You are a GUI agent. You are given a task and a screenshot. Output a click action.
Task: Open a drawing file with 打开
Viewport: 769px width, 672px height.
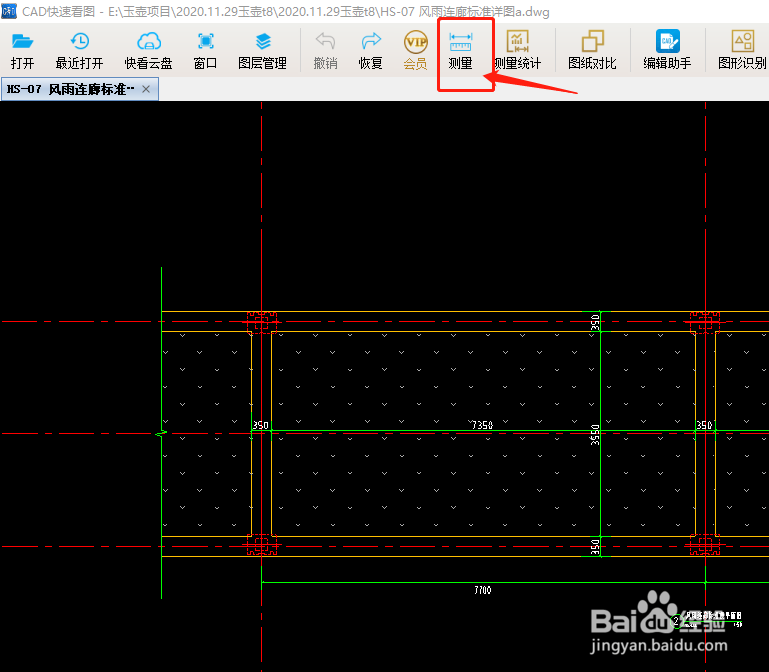click(22, 51)
